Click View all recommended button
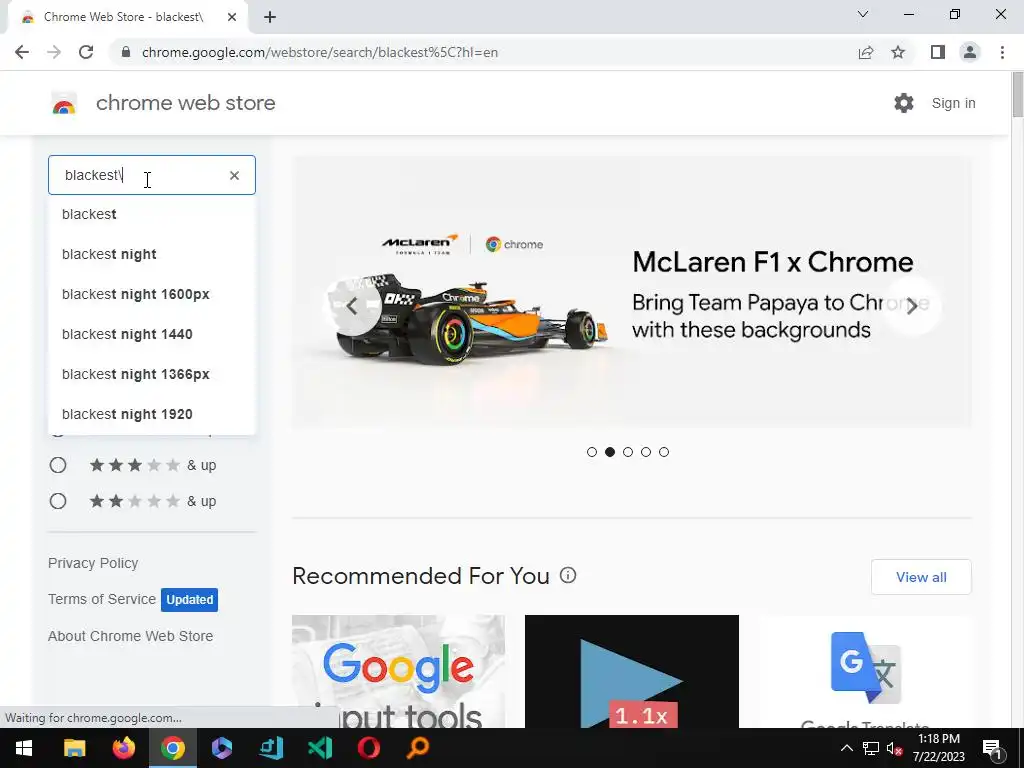This screenshot has width=1024, height=768. coord(921,577)
